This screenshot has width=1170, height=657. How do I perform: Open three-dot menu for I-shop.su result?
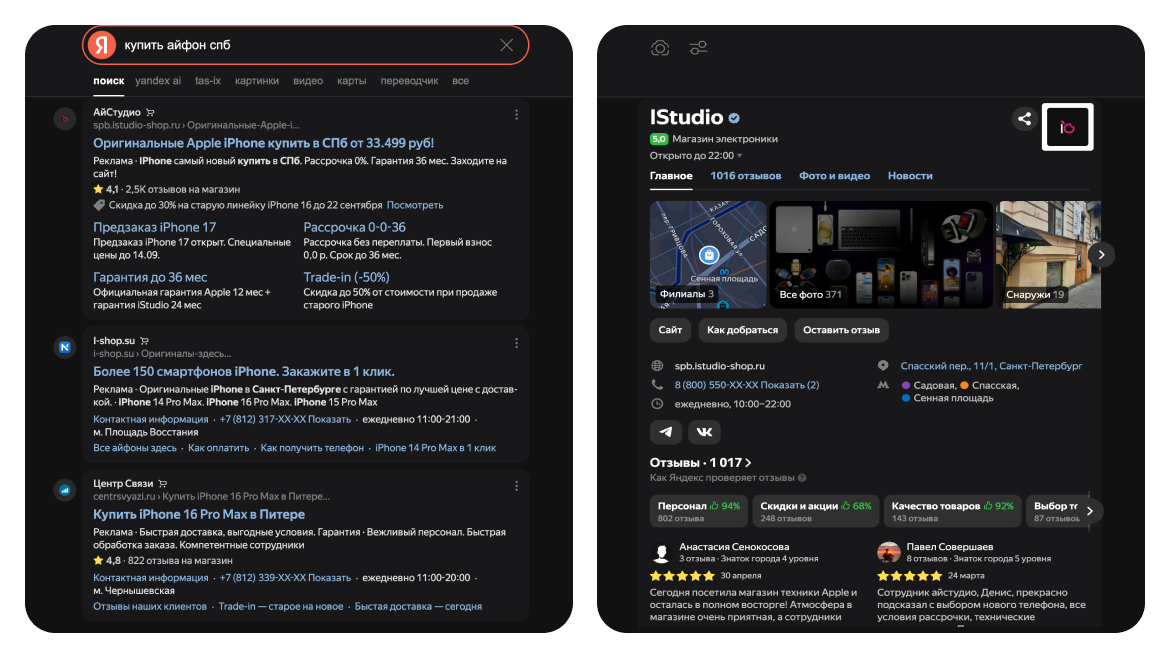[516, 343]
